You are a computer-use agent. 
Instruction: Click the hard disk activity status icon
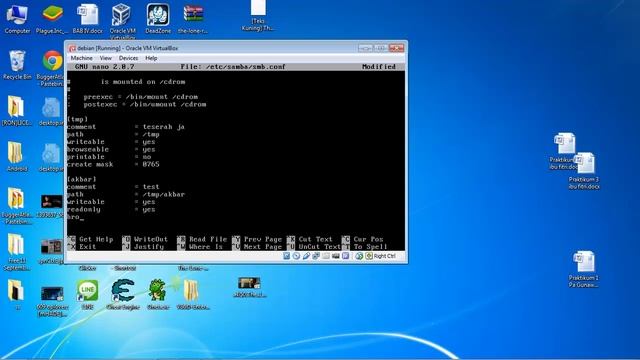[x=287, y=256]
